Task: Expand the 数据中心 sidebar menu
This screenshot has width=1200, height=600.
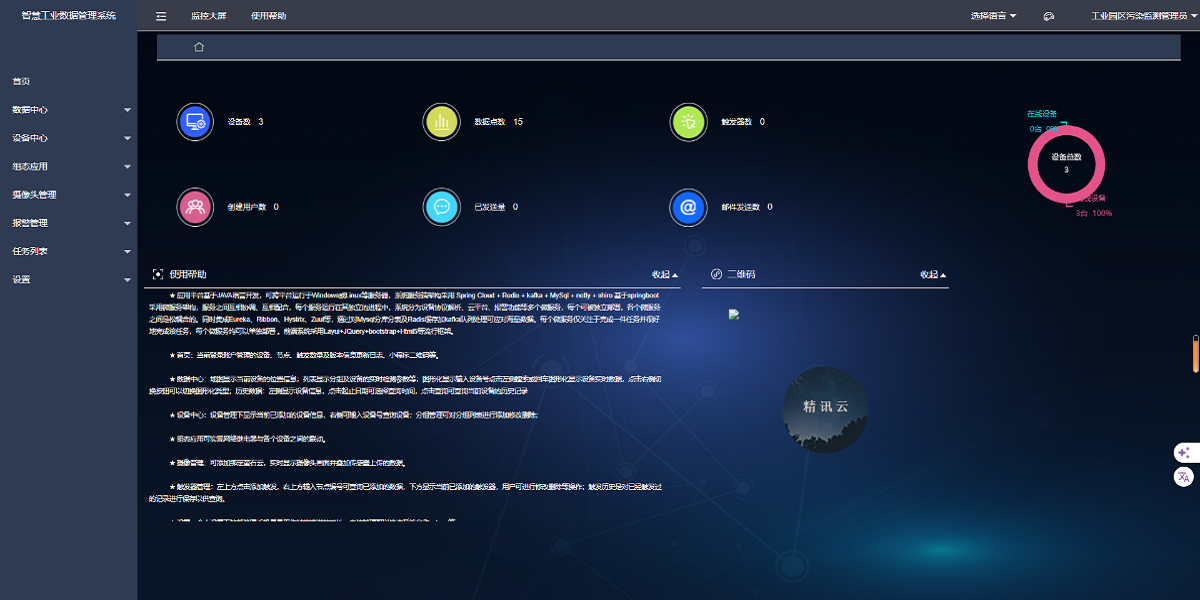Action: tap(68, 110)
